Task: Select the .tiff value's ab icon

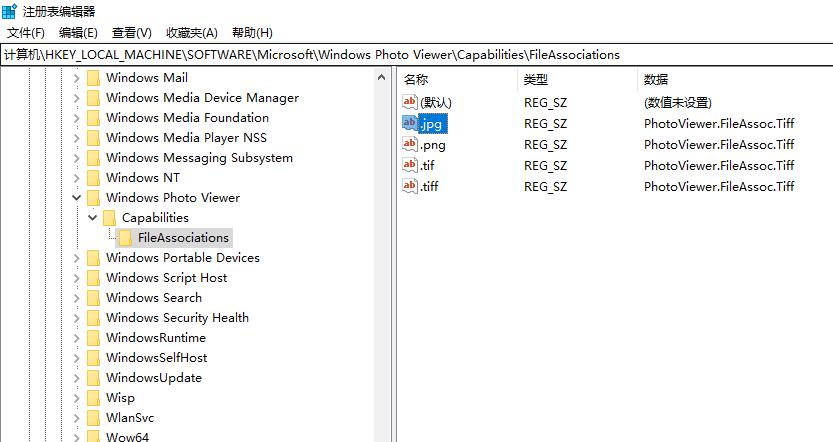Action: (410, 186)
